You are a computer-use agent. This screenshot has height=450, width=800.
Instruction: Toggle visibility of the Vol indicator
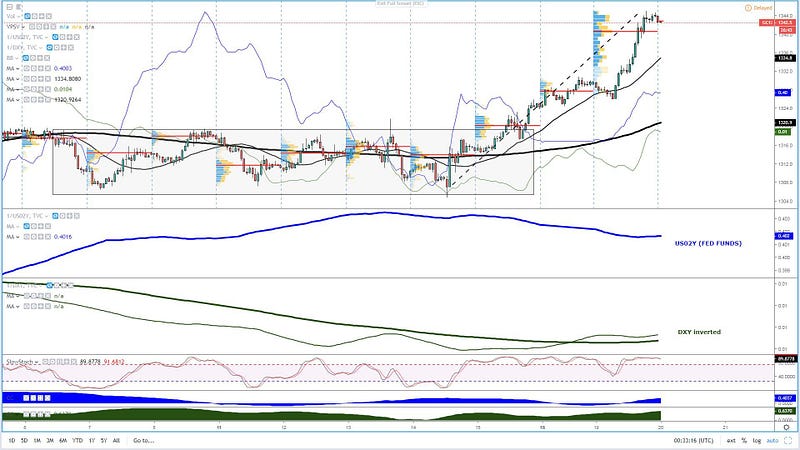pos(27,16)
